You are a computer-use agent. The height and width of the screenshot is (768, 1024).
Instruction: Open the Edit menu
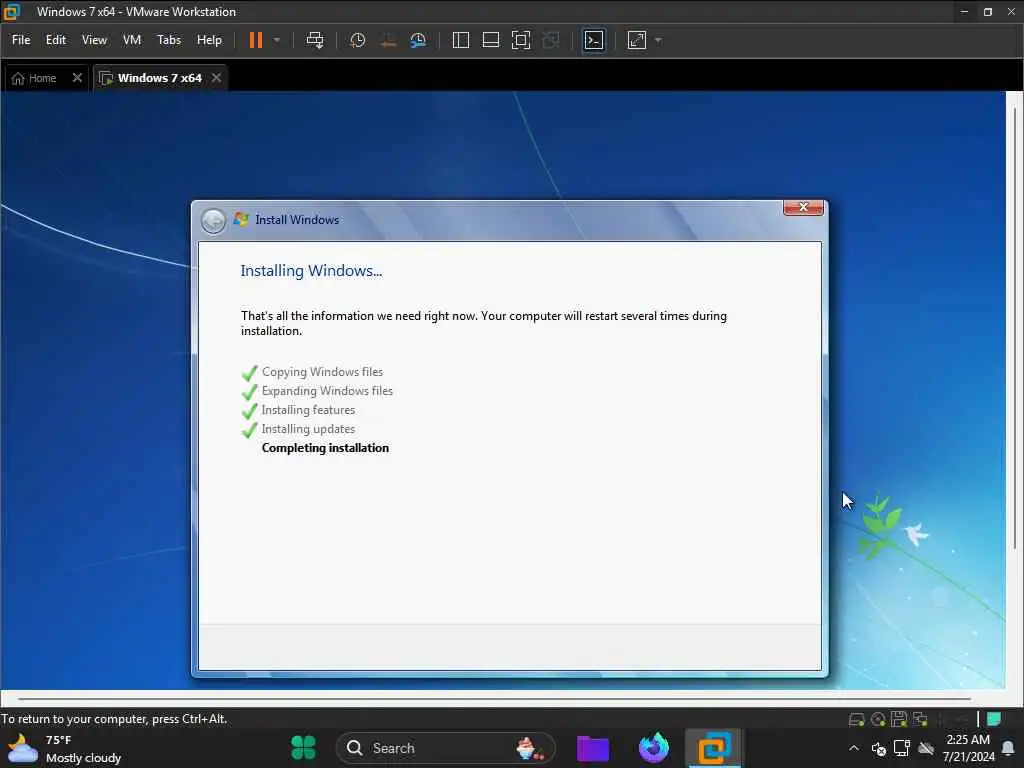pos(56,40)
